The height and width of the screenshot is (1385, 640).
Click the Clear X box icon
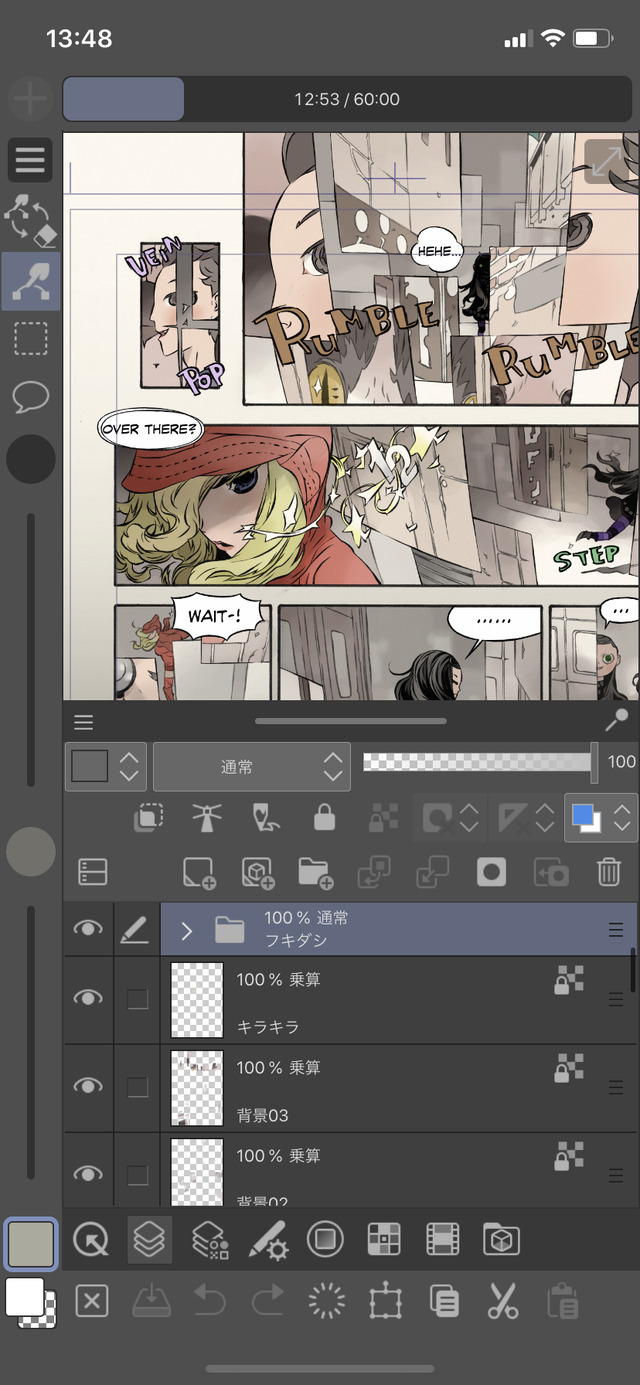click(92, 1301)
